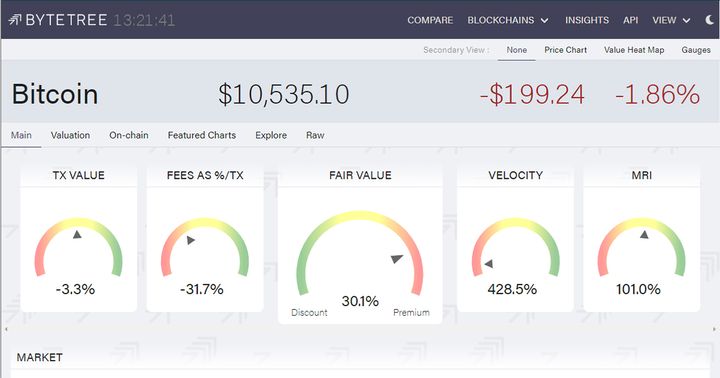
Task: Go to Insights in top navigation
Action: [x=587, y=20]
